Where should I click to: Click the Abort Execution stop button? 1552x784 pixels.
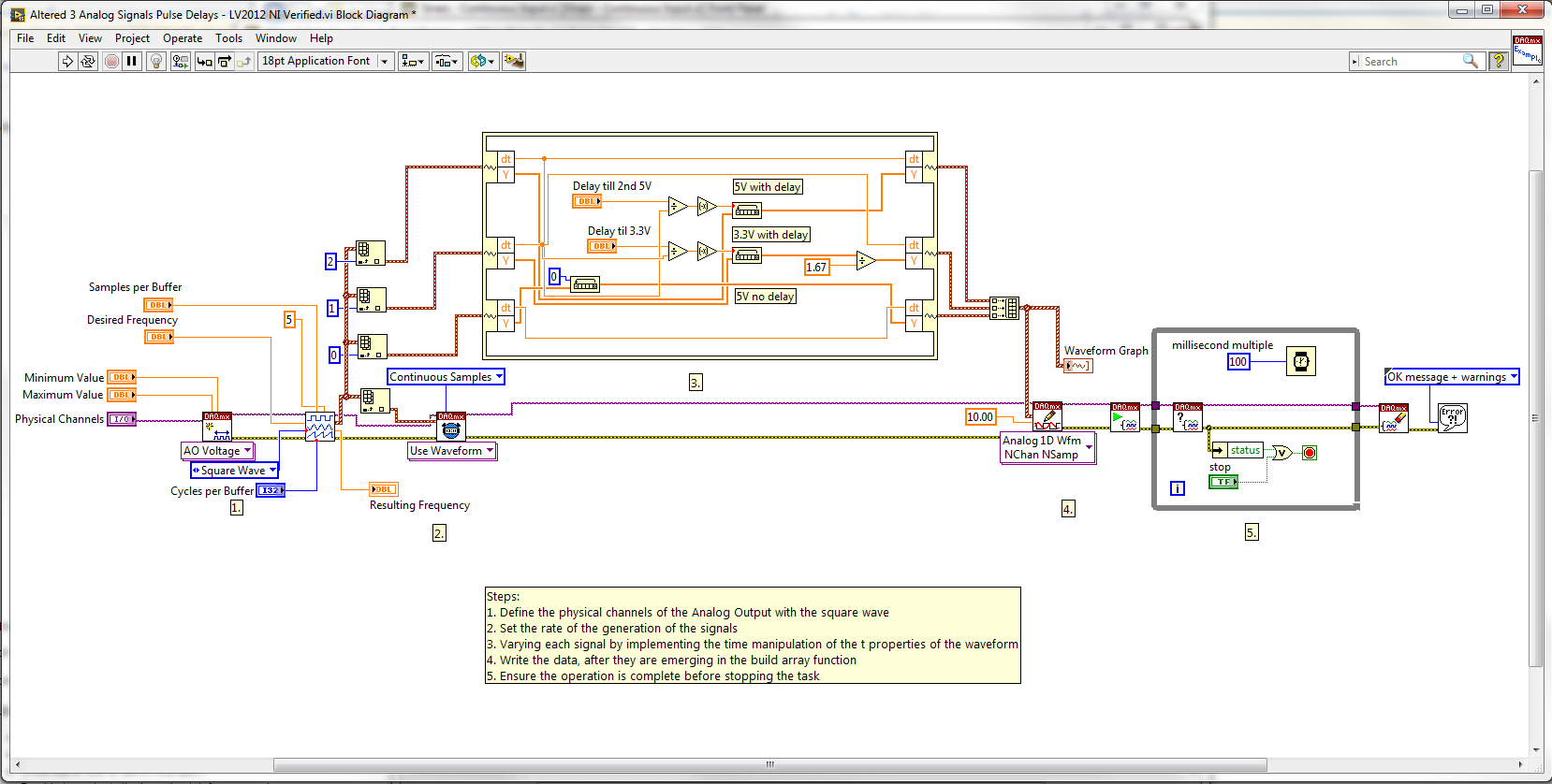111,61
